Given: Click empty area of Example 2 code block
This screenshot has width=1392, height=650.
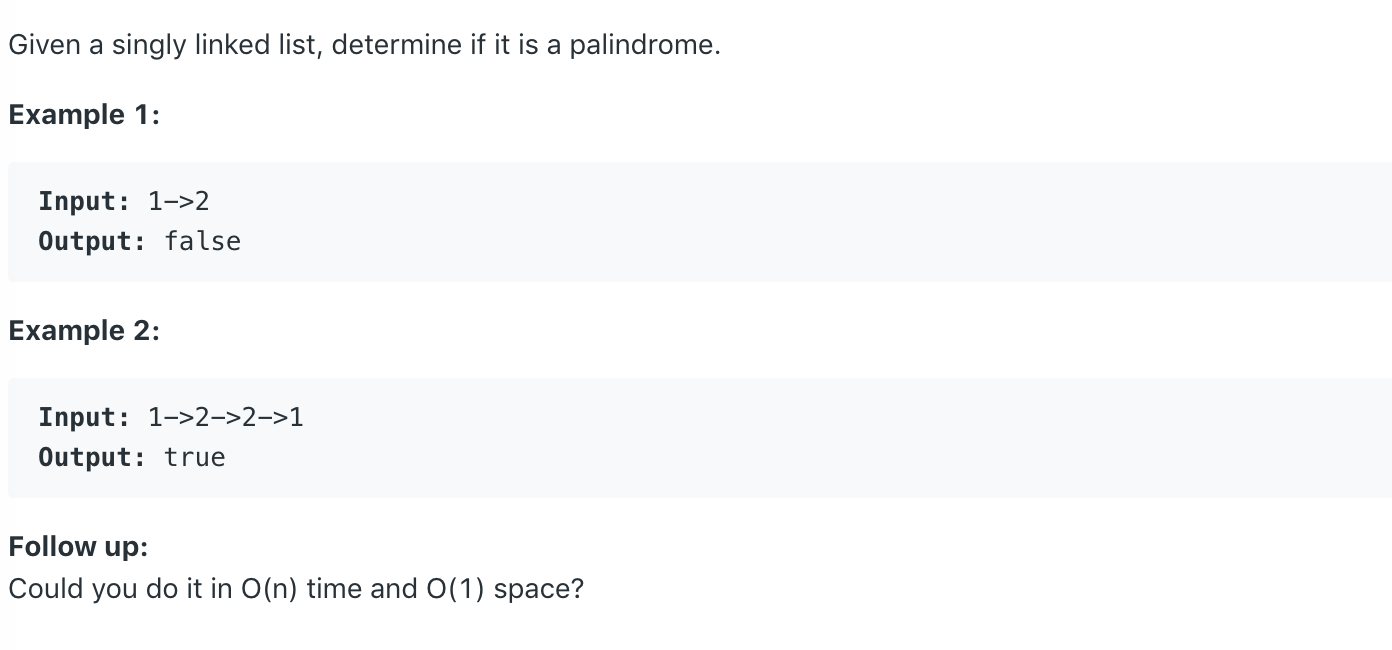Looking at the screenshot, I should click(800, 438).
